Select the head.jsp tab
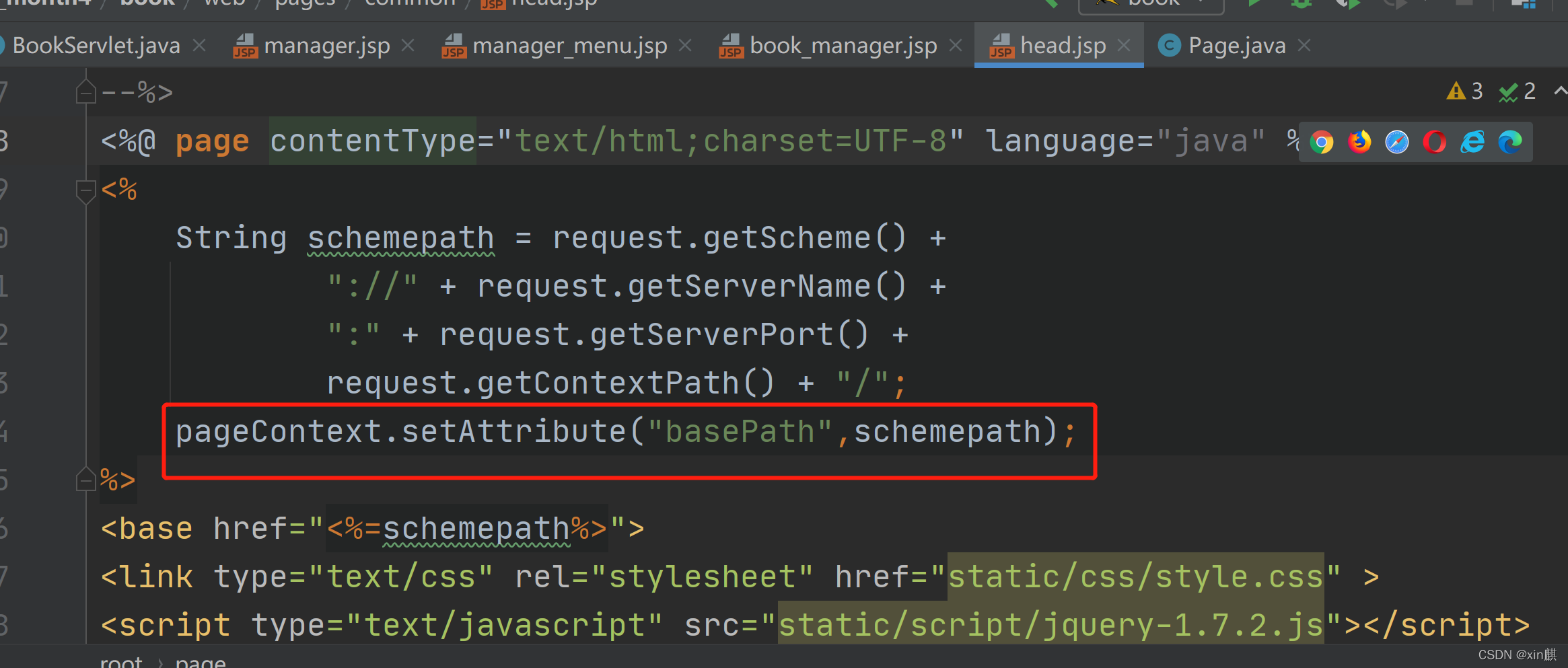The image size is (1568, 668). point(1063,46)
